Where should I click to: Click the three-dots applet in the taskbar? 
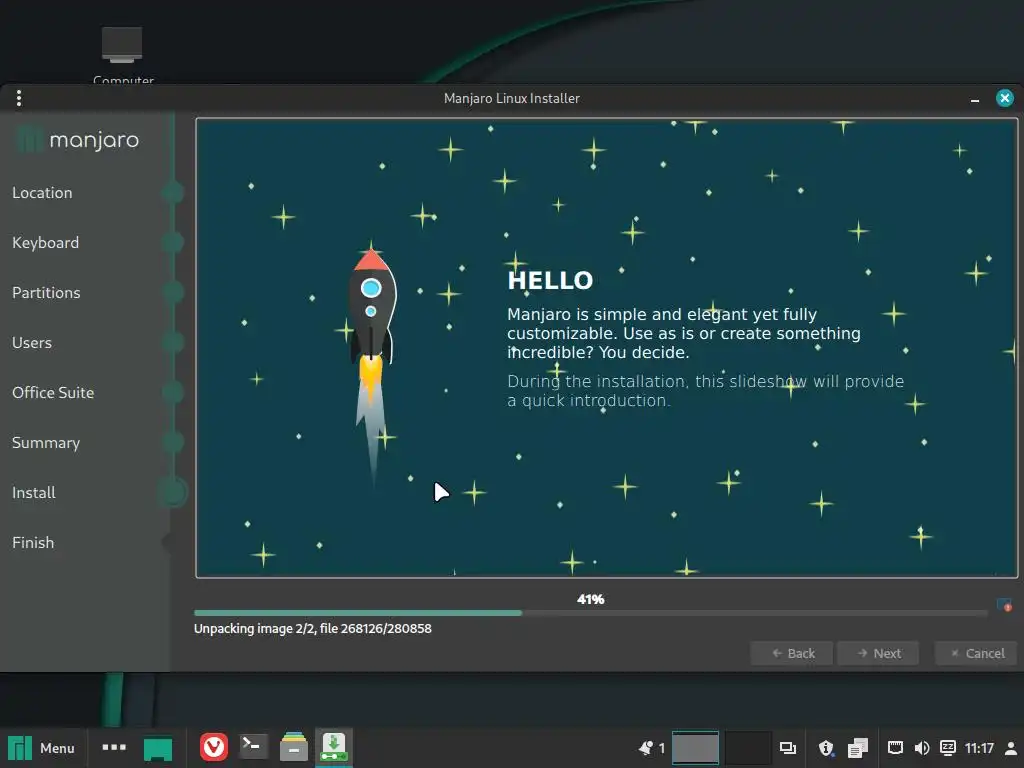tap(114, 747)
